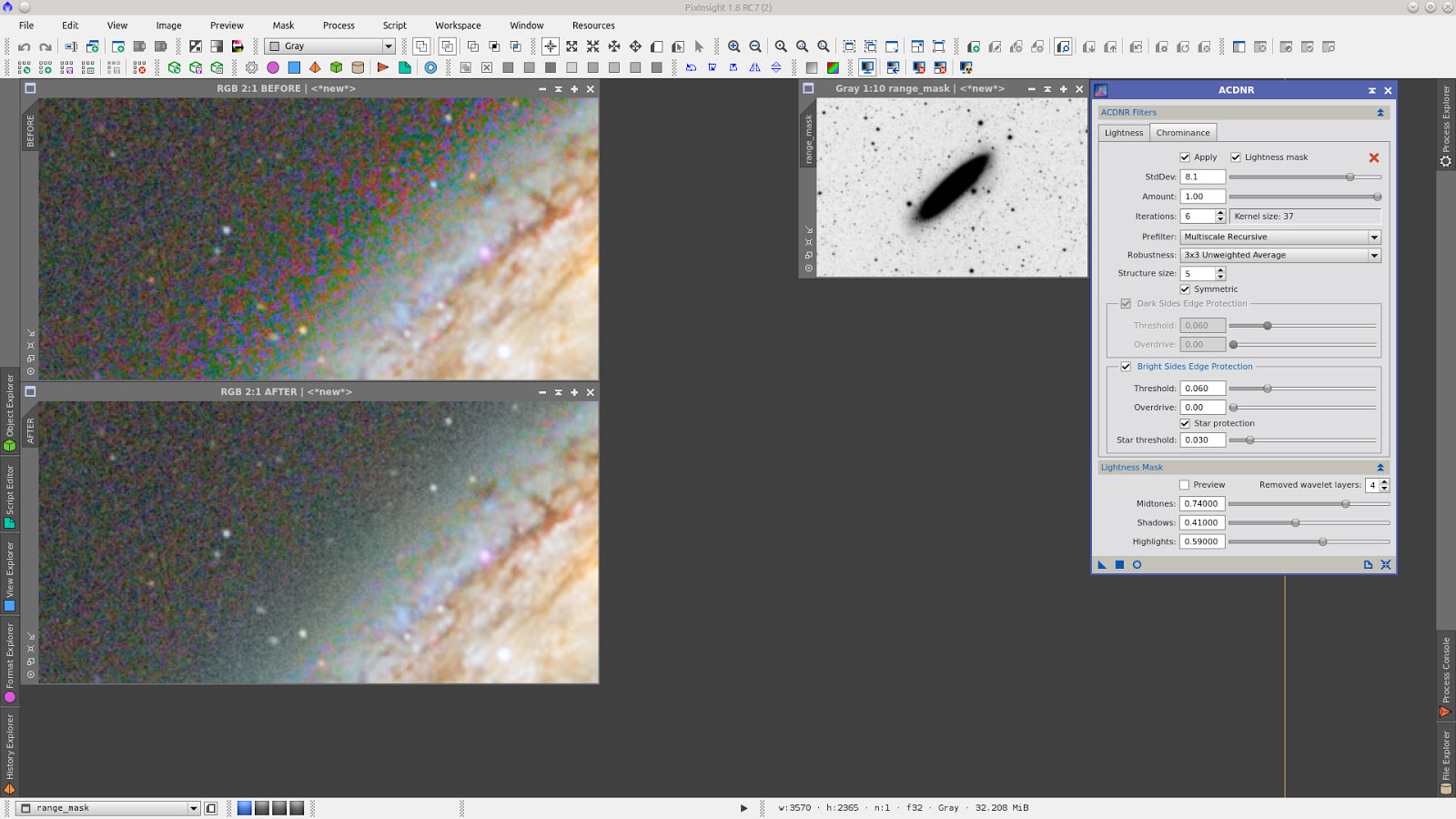Click the ACDNR new instance triangle icon
The image size is (1456, 819).
click(1101, 564)
